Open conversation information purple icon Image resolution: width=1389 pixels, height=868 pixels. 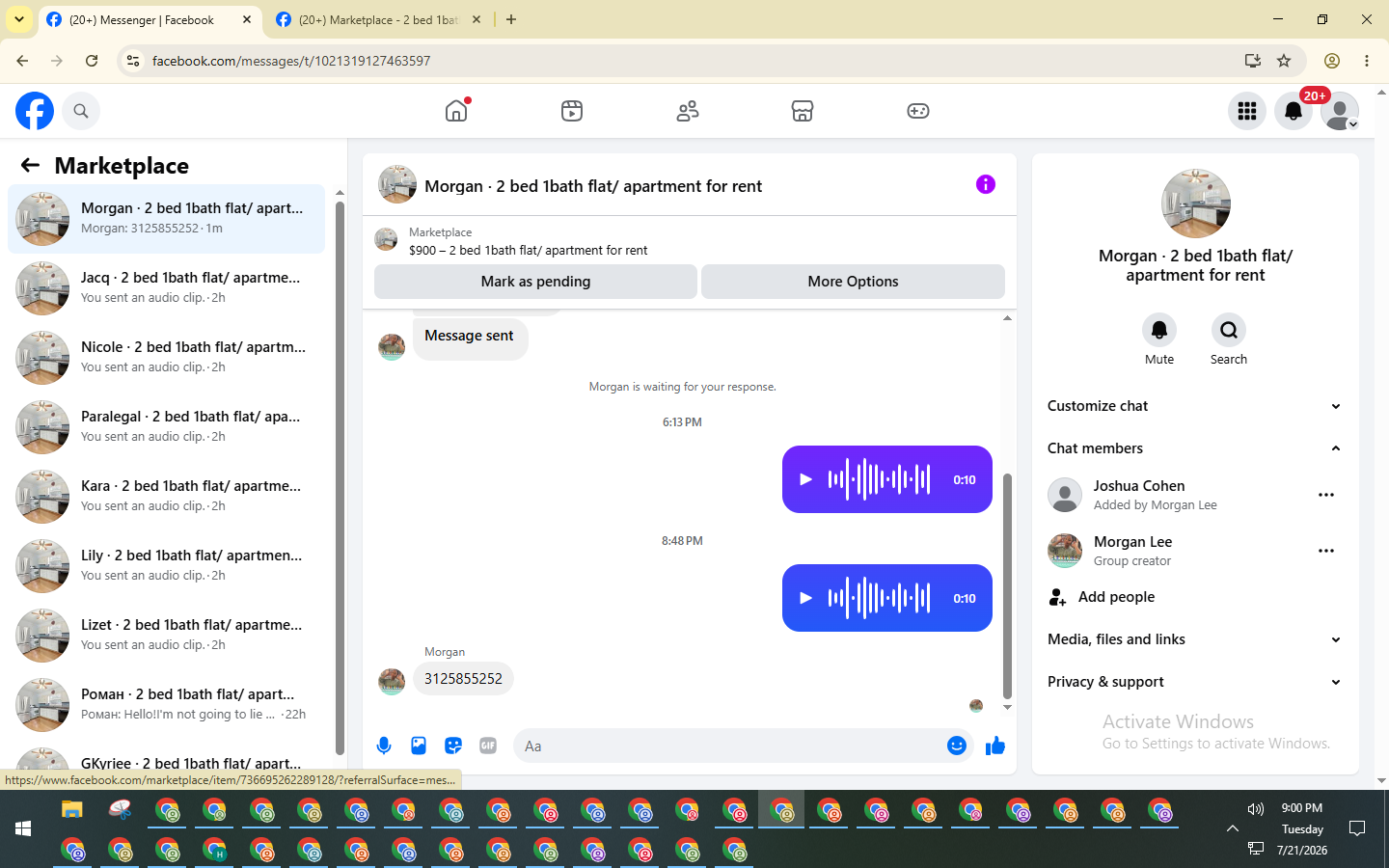point(985,184)
